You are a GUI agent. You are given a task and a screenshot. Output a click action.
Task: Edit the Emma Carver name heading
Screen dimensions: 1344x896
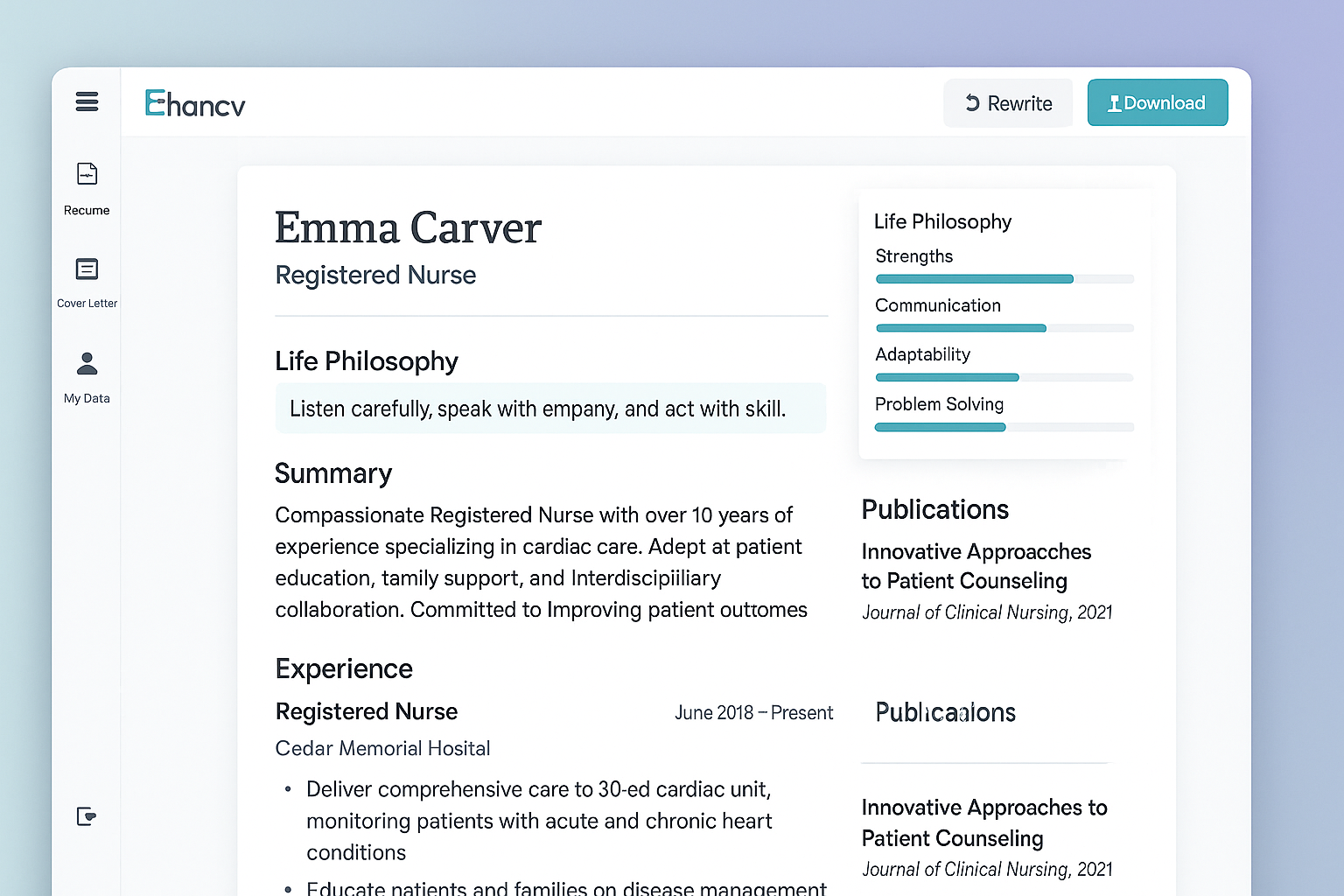click(408, 228)
